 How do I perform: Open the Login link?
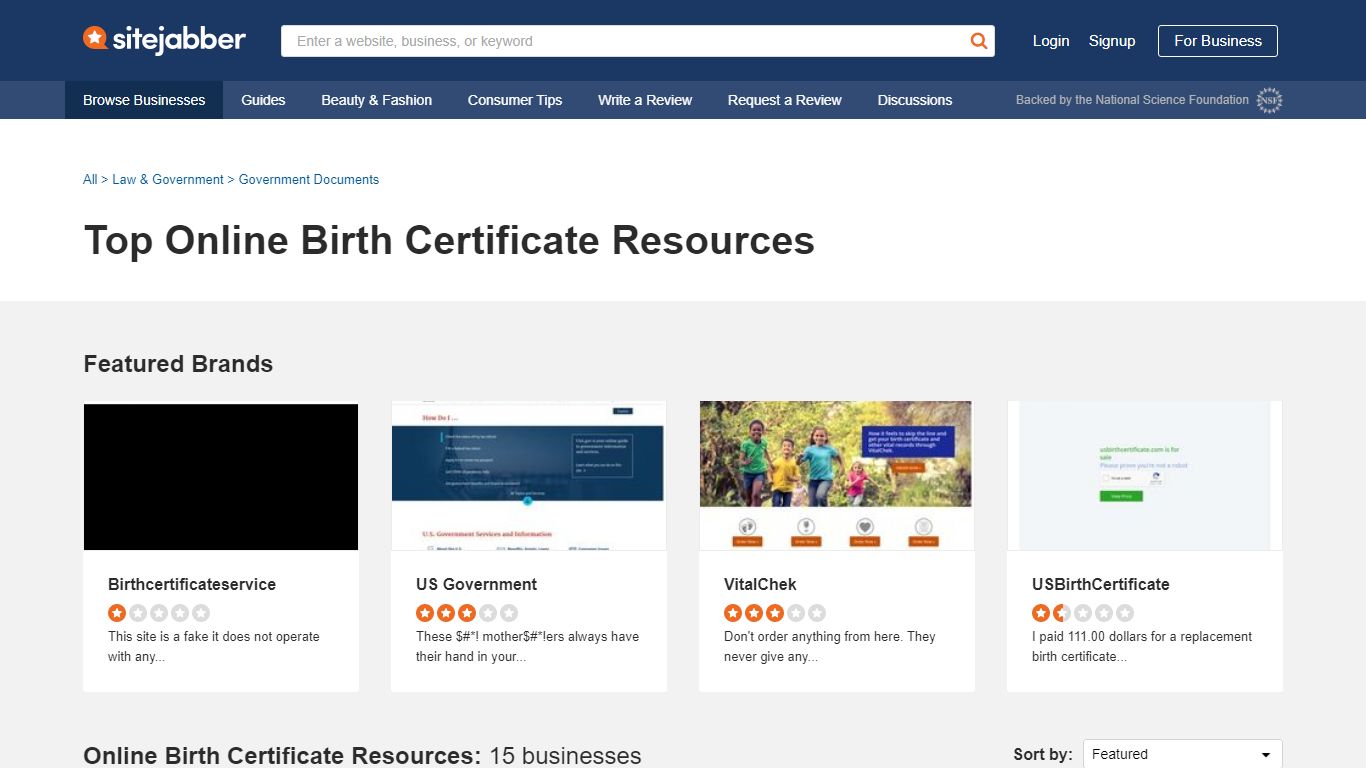pos(1051,41)
